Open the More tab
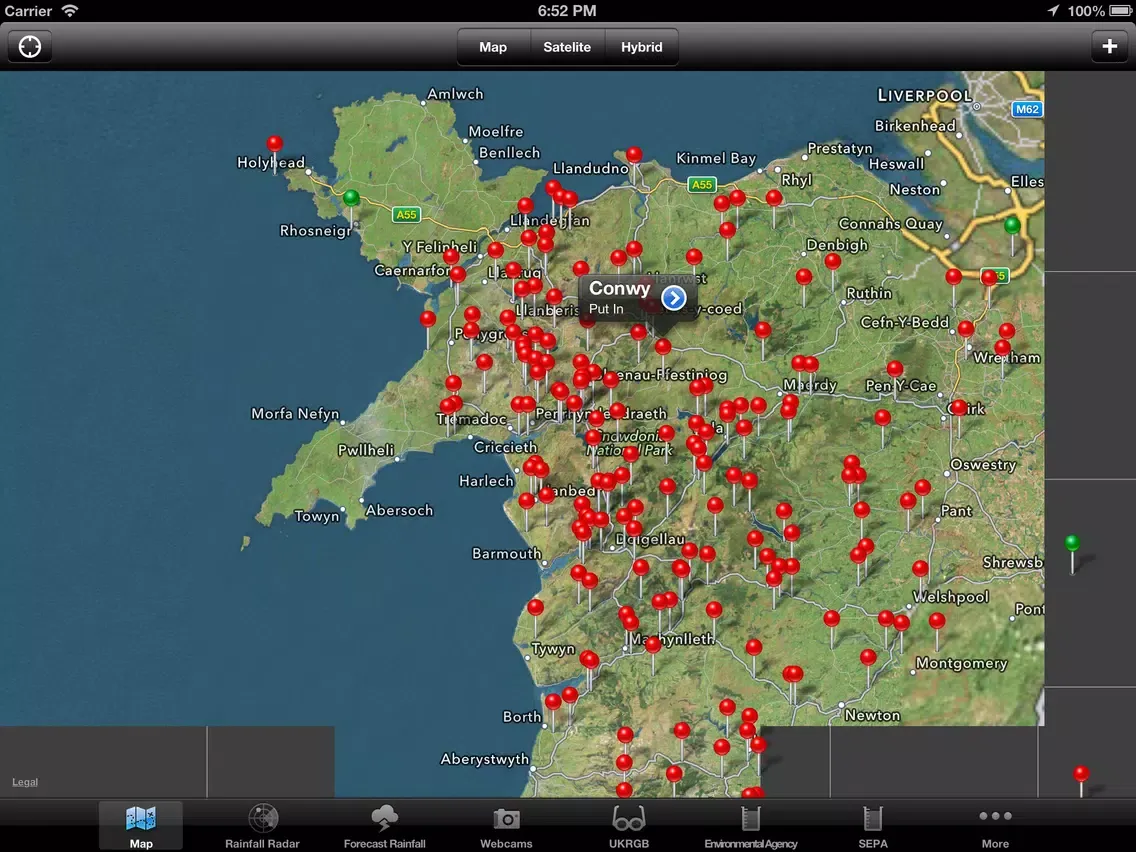The image size is (1136, 852). pyautogui.click(x=995, y=827)
